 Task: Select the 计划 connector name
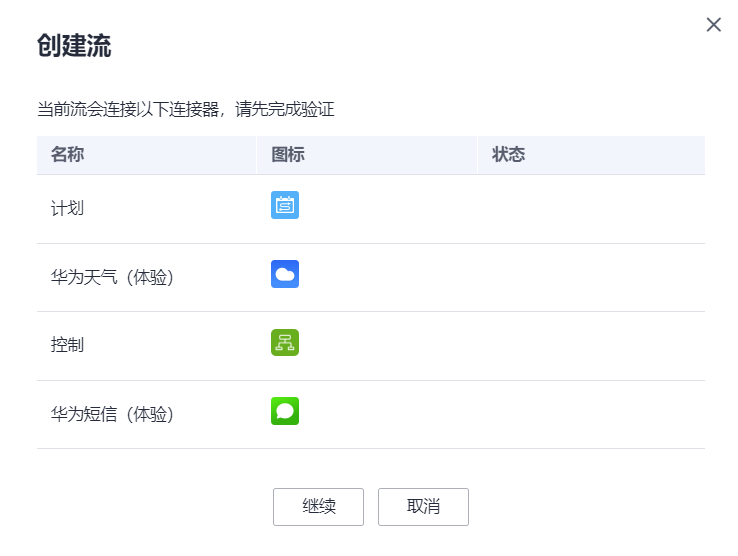[x=68, y=209]
